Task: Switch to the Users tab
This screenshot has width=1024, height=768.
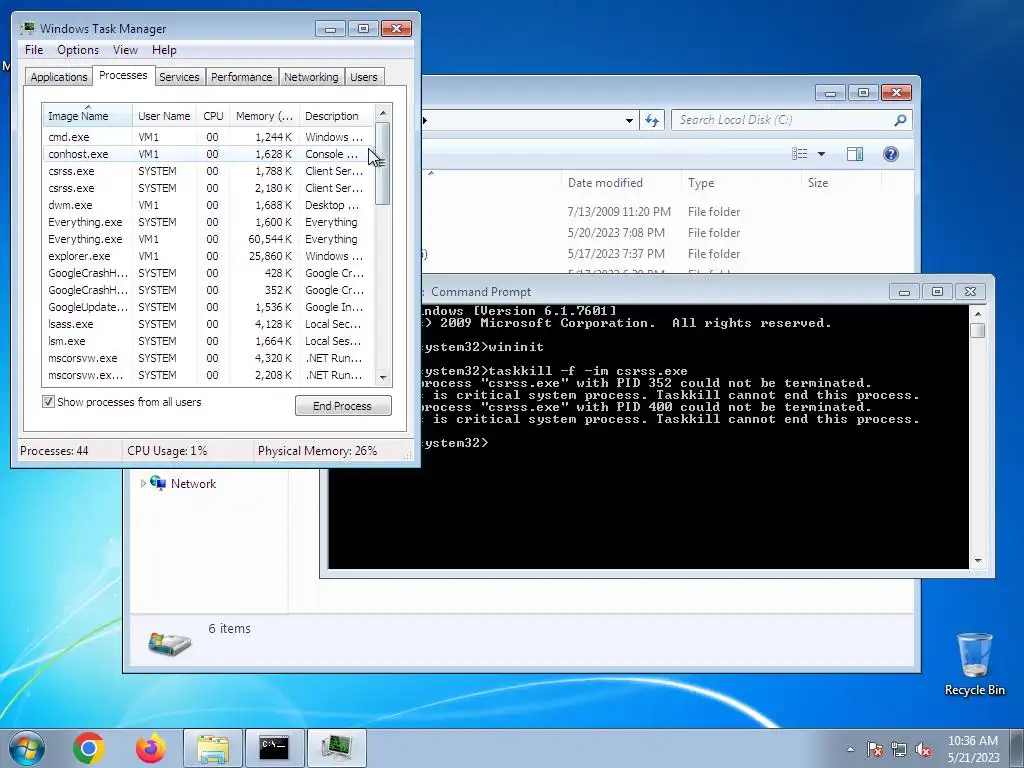Action: pos(364,77)
